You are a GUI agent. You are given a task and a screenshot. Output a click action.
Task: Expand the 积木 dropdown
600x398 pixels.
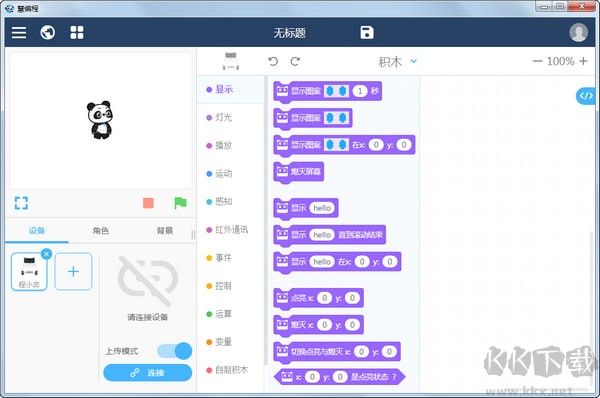(397, 61)
